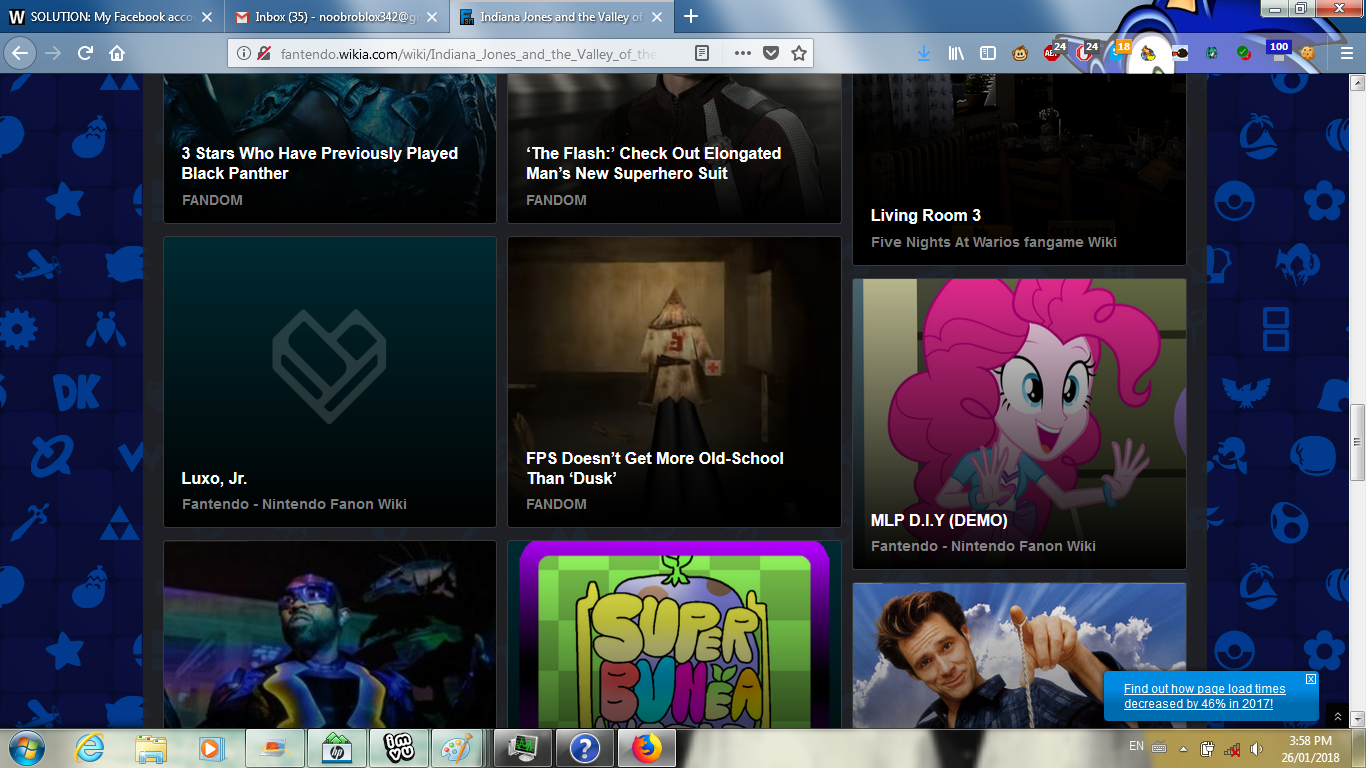Open the Flash Elongated Man article

pyautogui.click(x=653, y=163)
